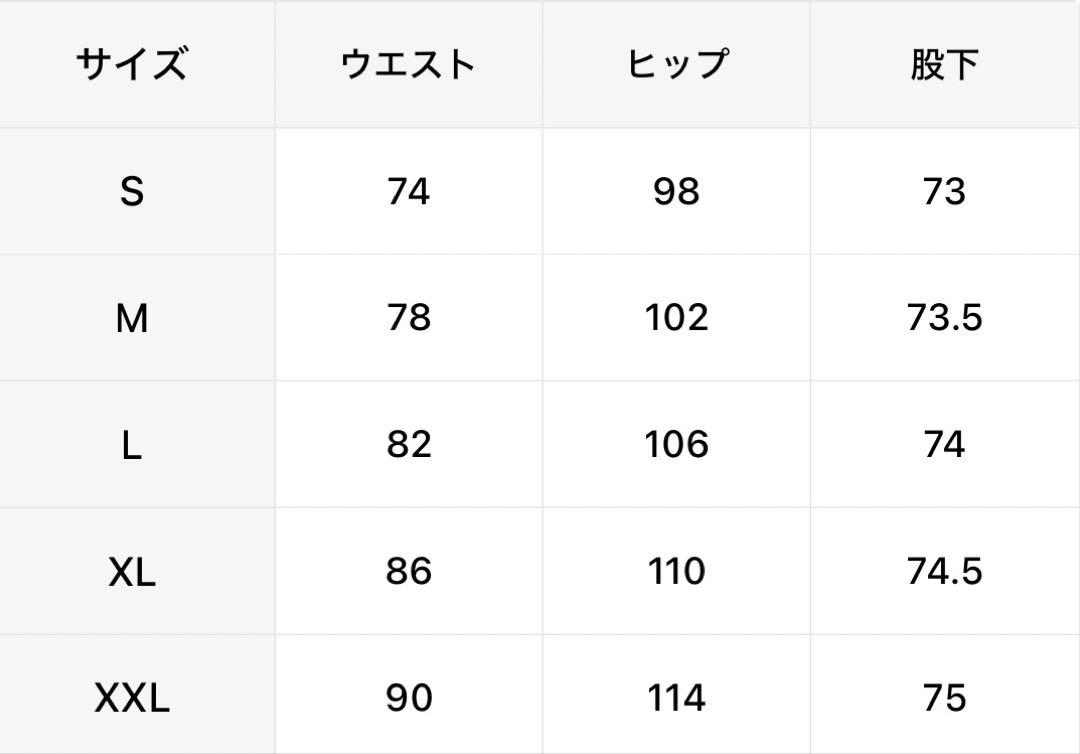Click inseam value 75 for size XXL
Image resolution: width=1080 pixels, height=754 pixels.
944,698
